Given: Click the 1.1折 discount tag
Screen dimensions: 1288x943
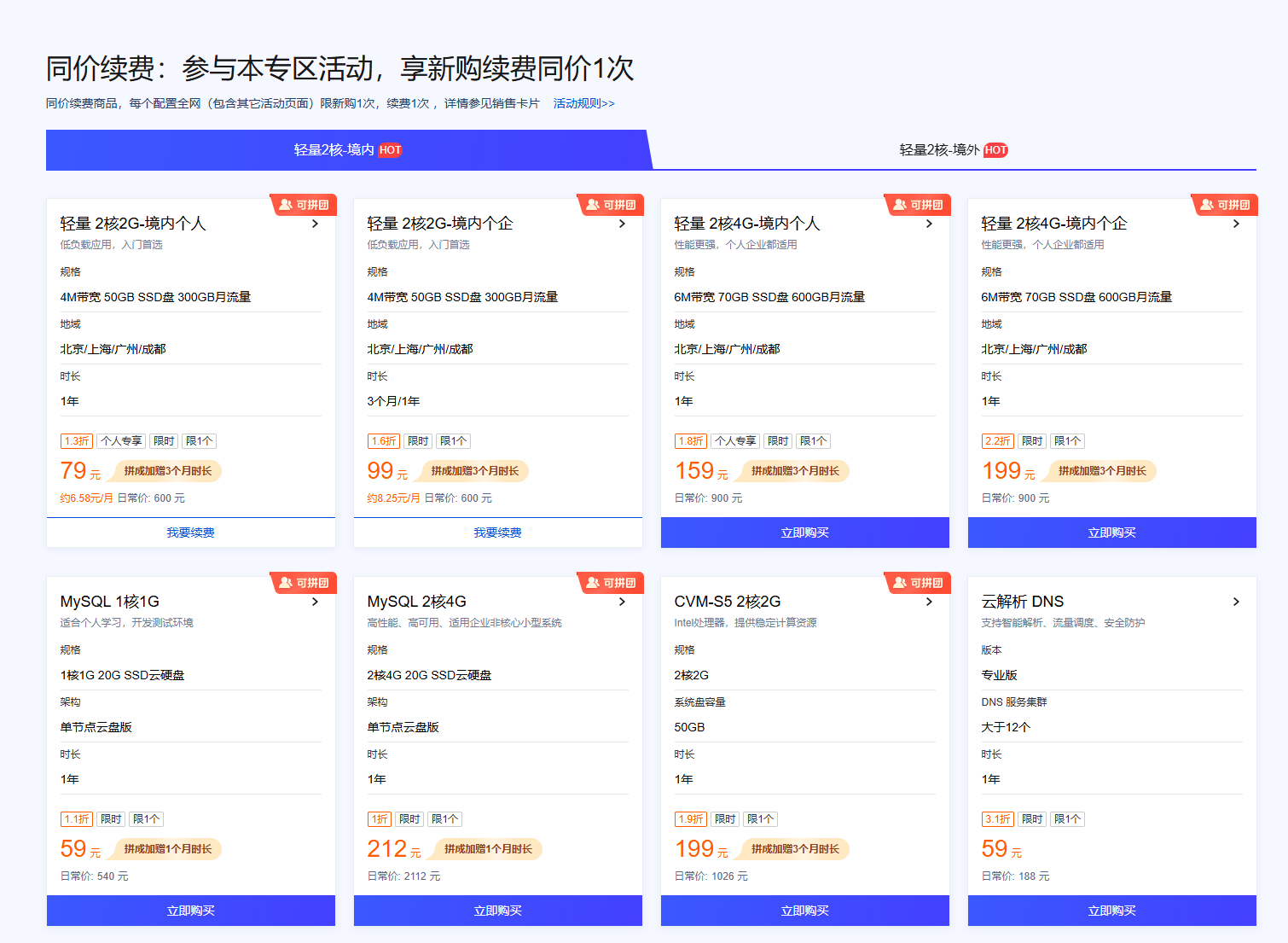Looking at the screenshot, I should pos(77,819).
